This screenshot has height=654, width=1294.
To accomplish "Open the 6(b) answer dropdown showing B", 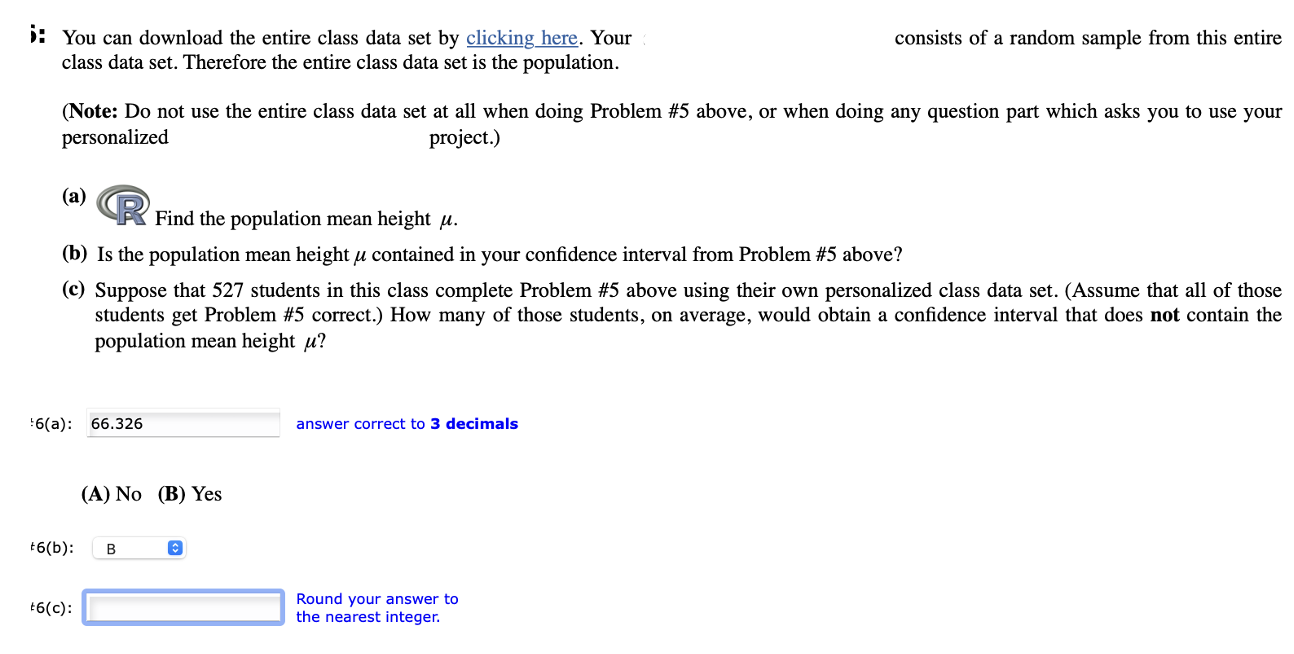I will click(x=138, y=547).
